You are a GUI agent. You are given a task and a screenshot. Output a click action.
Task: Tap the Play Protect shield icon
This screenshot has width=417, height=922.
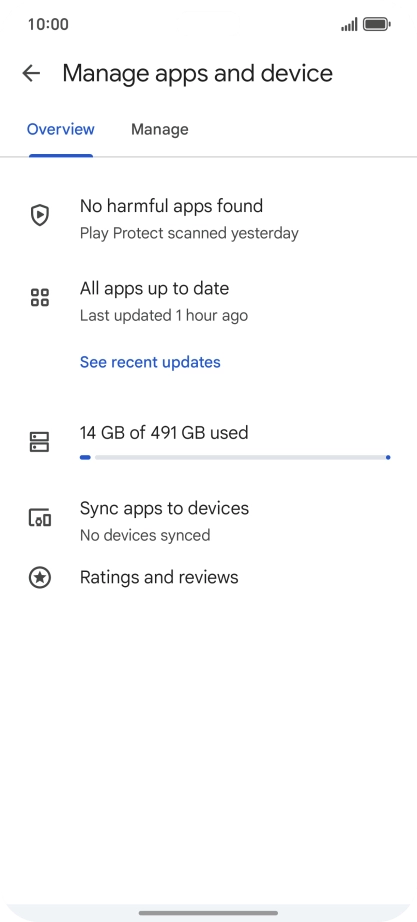click(39, 215)
